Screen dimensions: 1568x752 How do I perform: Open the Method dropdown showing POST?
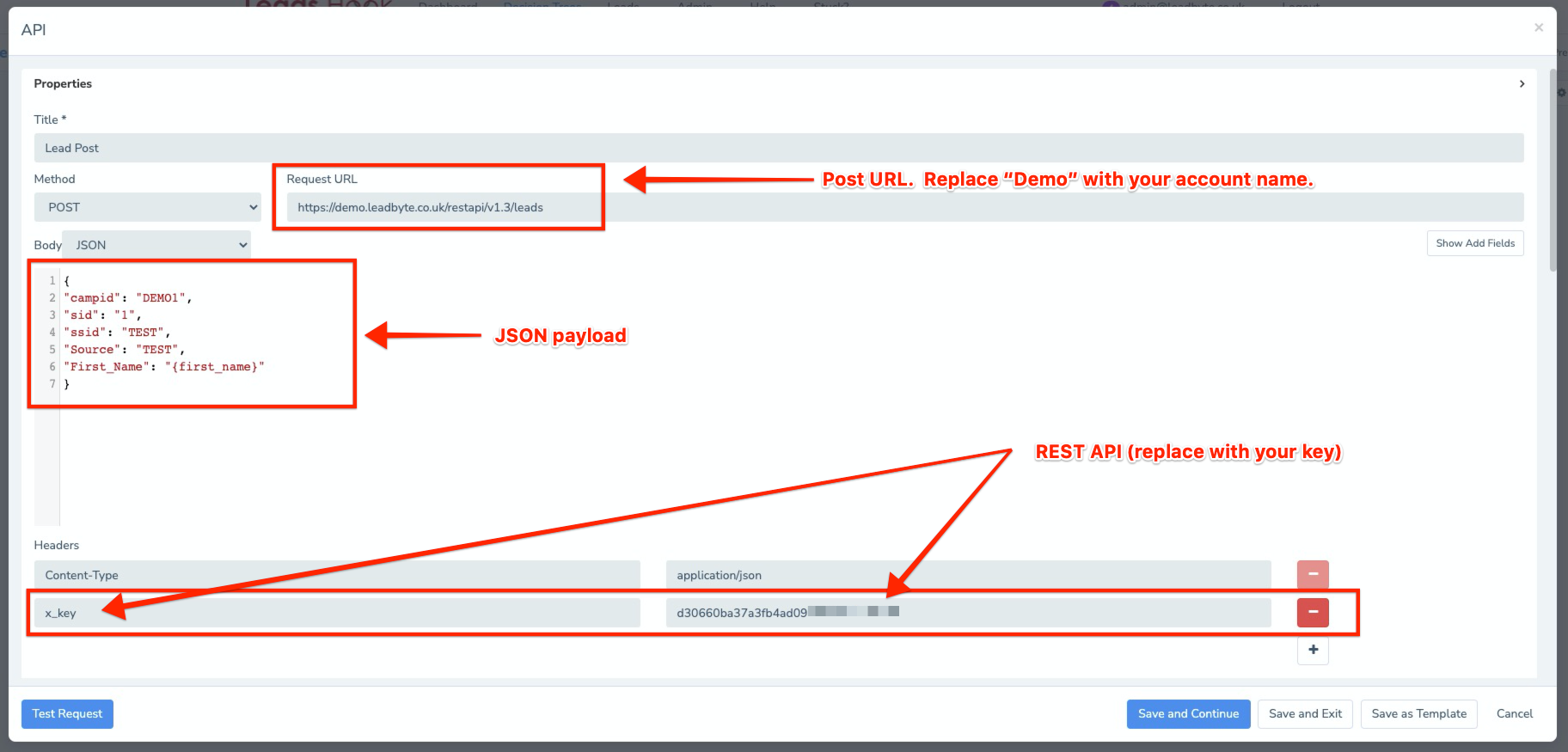tap(148, 207)
